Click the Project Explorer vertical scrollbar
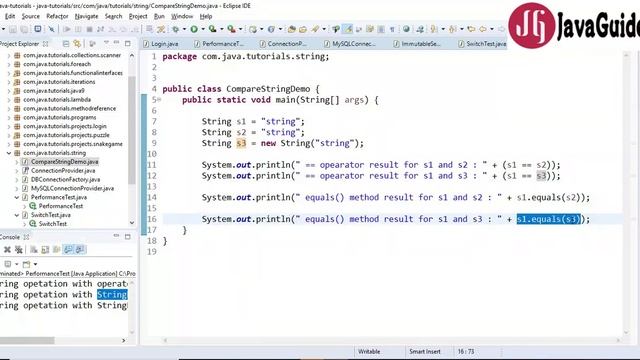This screenshot has height=360, width=640. pyautogui.click(x=131, y=130)
